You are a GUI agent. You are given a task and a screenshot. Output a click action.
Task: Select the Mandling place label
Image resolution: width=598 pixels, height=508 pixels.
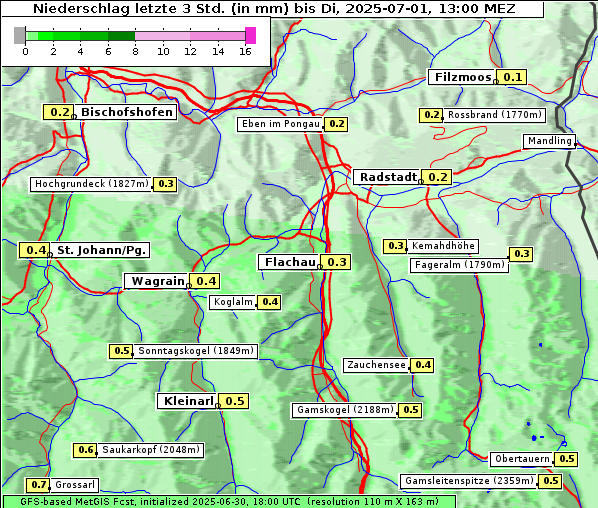(549, 141)
